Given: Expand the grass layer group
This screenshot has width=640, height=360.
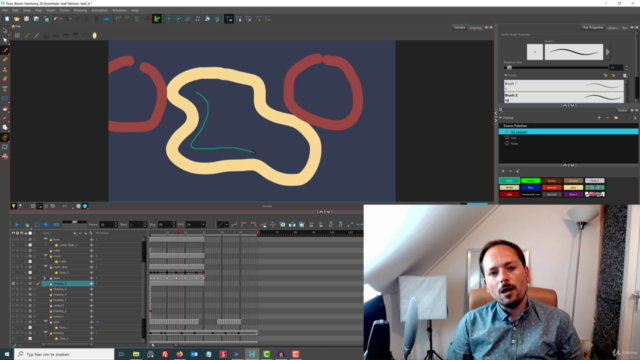Looking at the screenshot, I should (x=45, y=278).
